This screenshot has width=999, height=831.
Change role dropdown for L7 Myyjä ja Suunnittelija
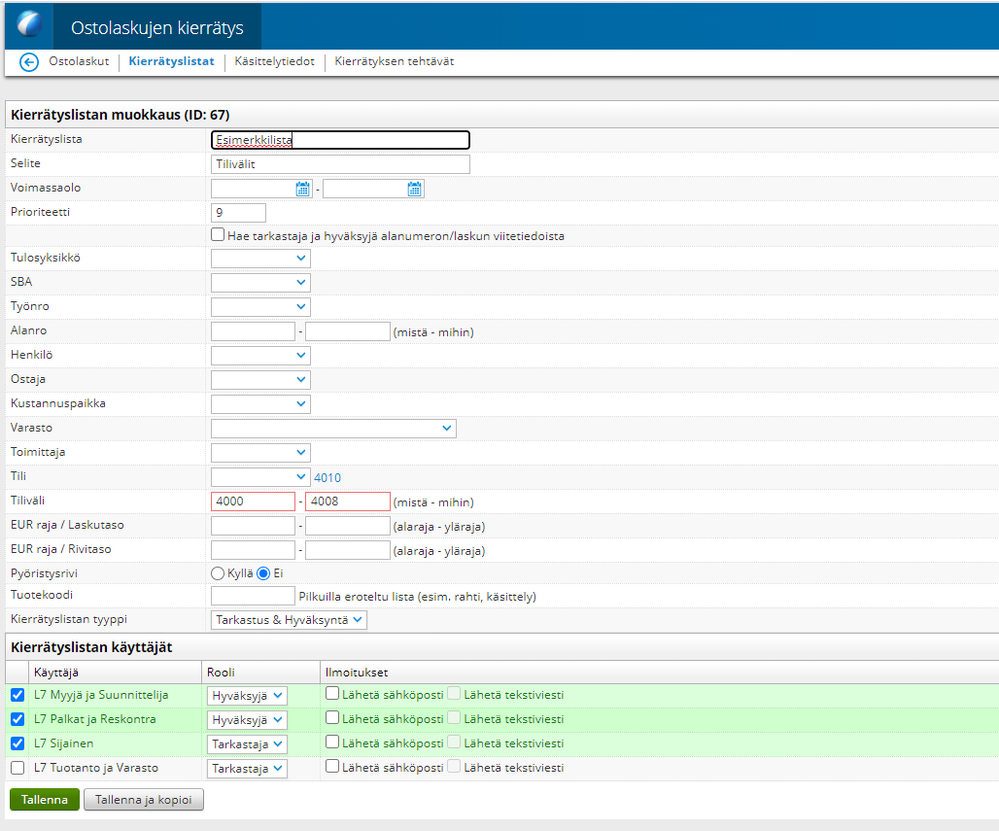[x=247, y=696]
